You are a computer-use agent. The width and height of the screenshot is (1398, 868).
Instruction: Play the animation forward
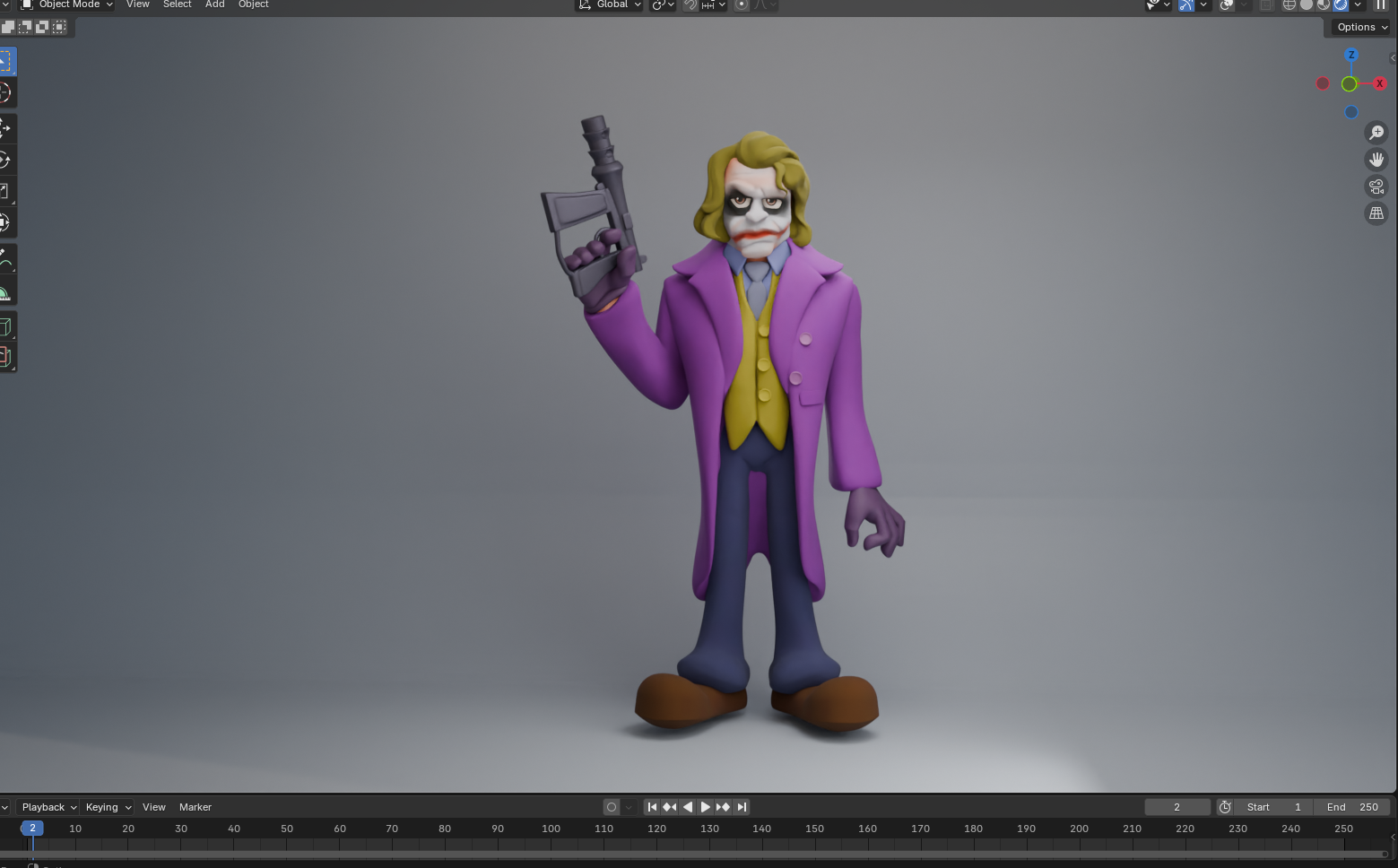coord(706,807)
